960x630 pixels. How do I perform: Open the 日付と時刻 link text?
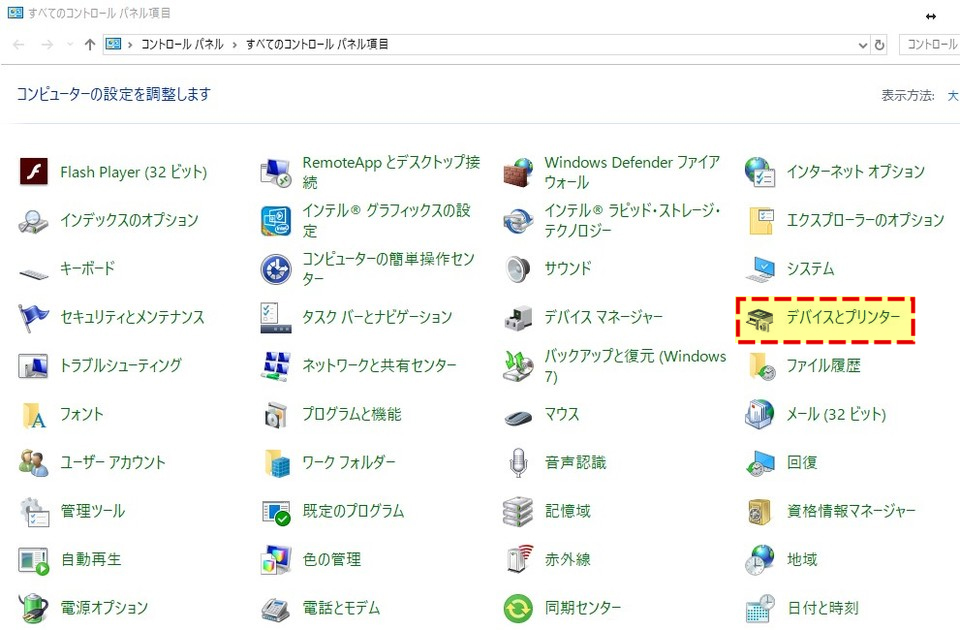[823, 608]
